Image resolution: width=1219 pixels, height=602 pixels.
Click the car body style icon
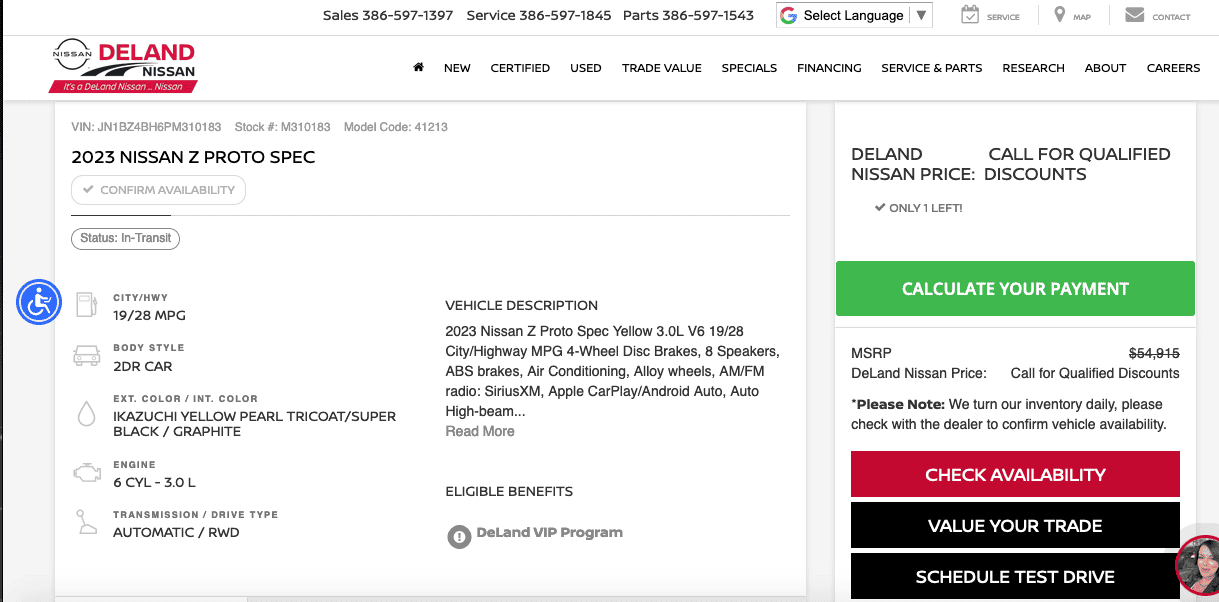pos(87,356)
